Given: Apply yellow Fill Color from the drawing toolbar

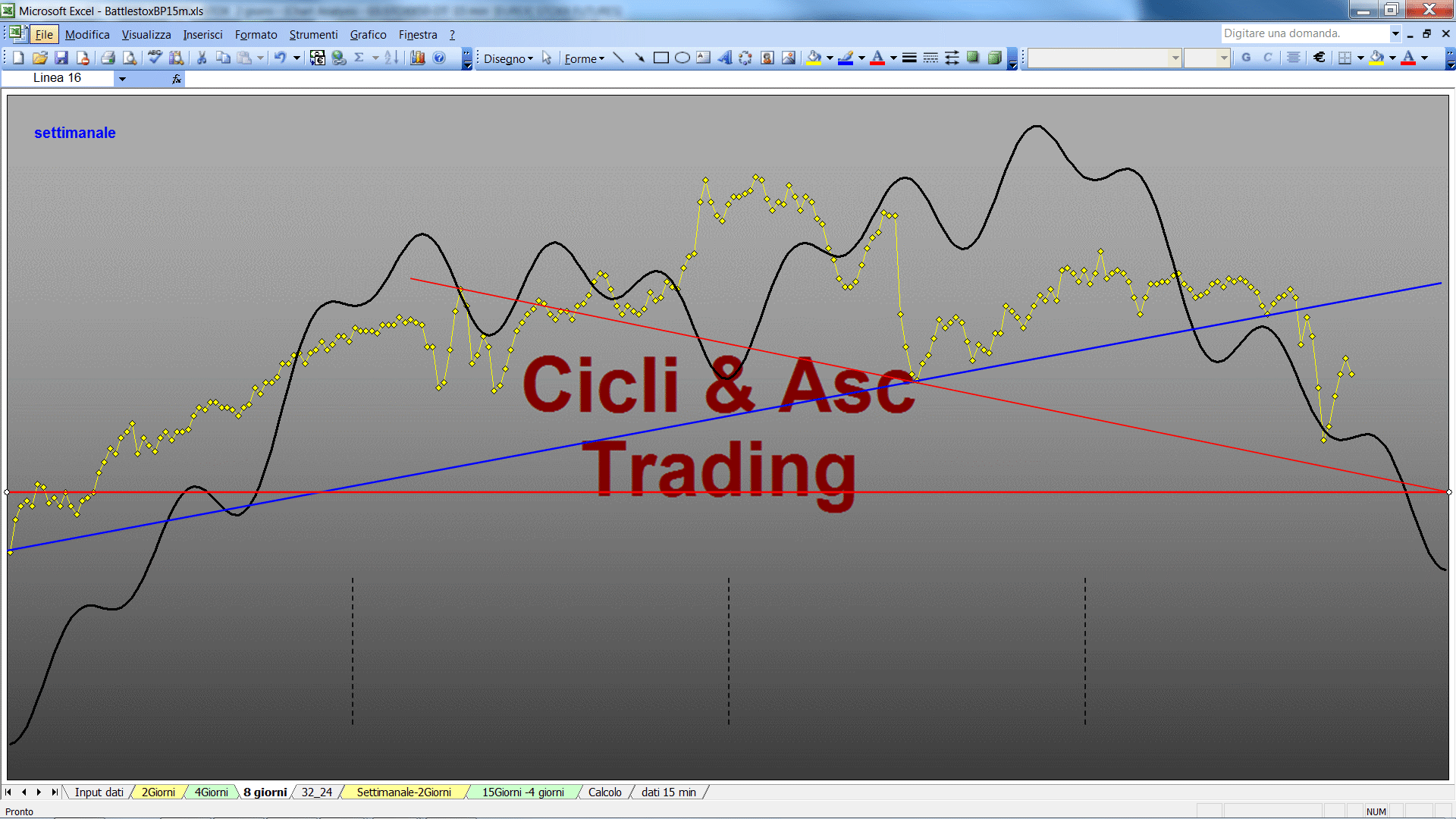Looking at the screenshot, I should tap(814, 58).
